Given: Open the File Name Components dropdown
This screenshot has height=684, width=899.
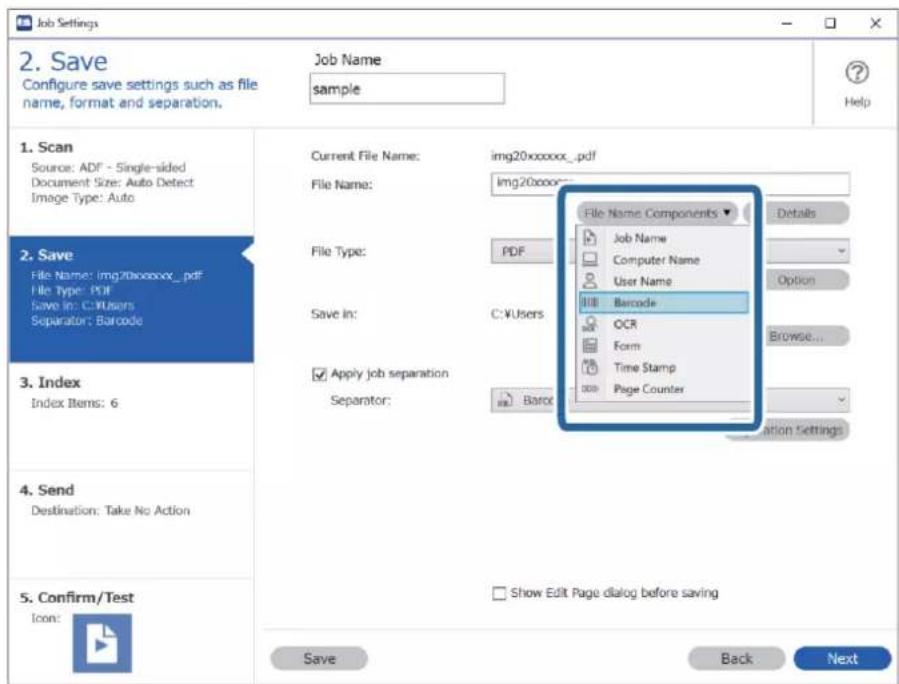Looking at the screenshot, I should (x=656, y=213).
